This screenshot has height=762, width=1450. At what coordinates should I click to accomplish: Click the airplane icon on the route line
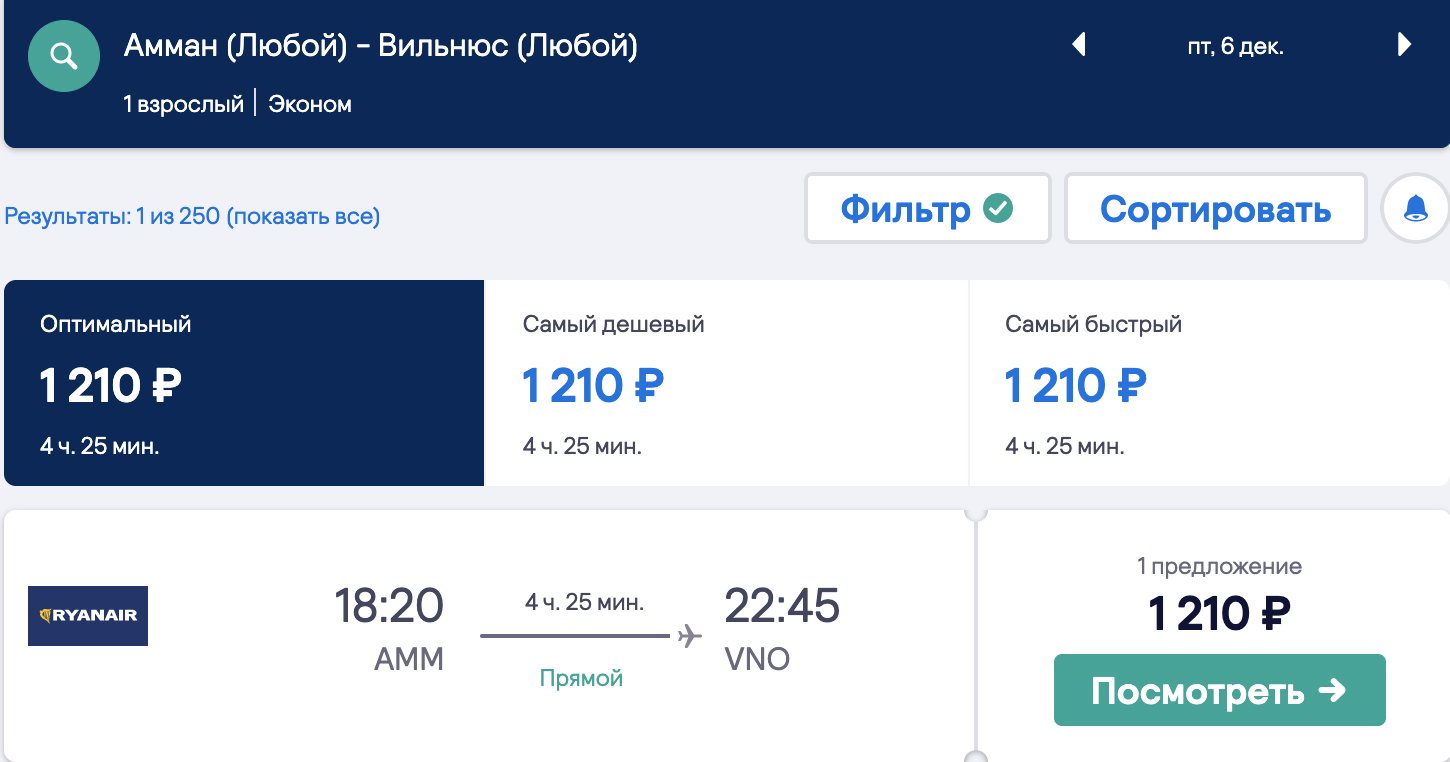pyautogui.click(x=688, y=636)
